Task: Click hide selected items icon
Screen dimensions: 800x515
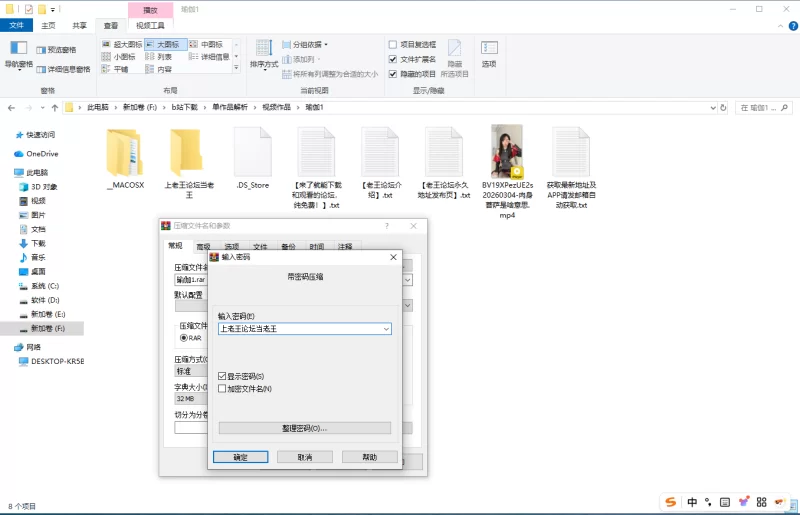Action: point(455,58)
